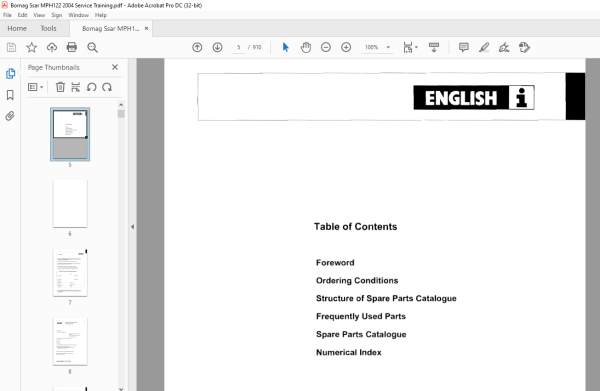Click 'Frequently Used Parts' entry

click(361, 316)
